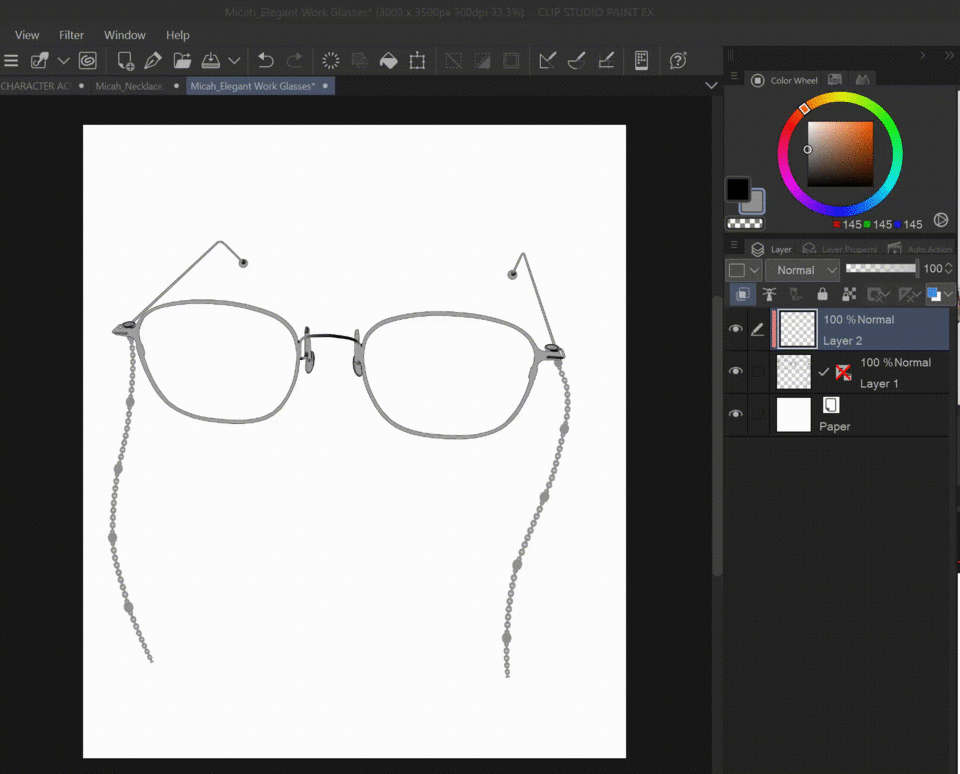Open file using the folder icon
Image resolution: width=960 pixels, height=774 pixels.
[x=182, y=61]
